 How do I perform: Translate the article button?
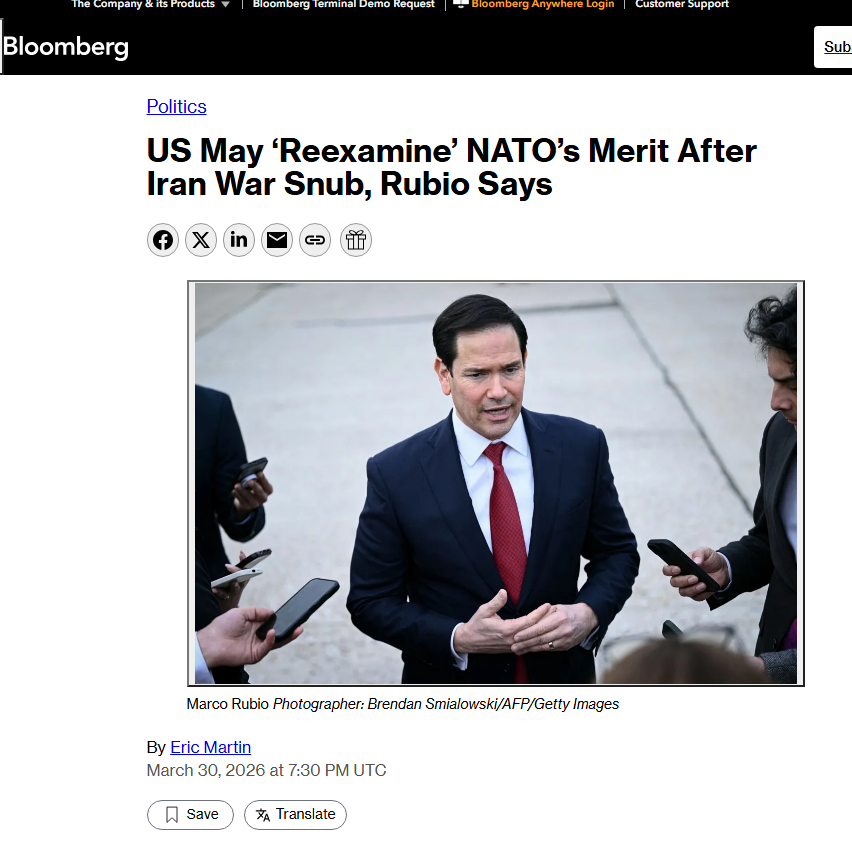point(295,814)
